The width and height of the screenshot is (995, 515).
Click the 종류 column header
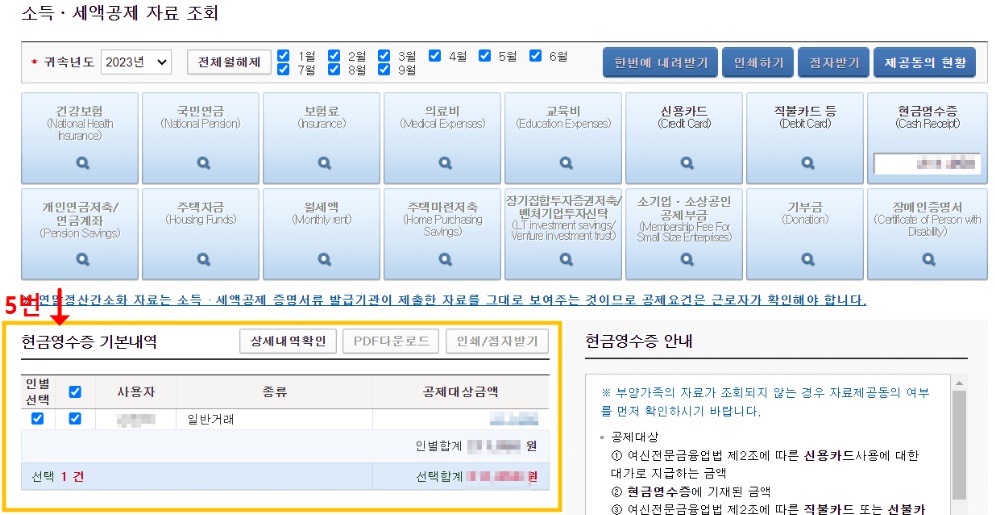[274, 392]
